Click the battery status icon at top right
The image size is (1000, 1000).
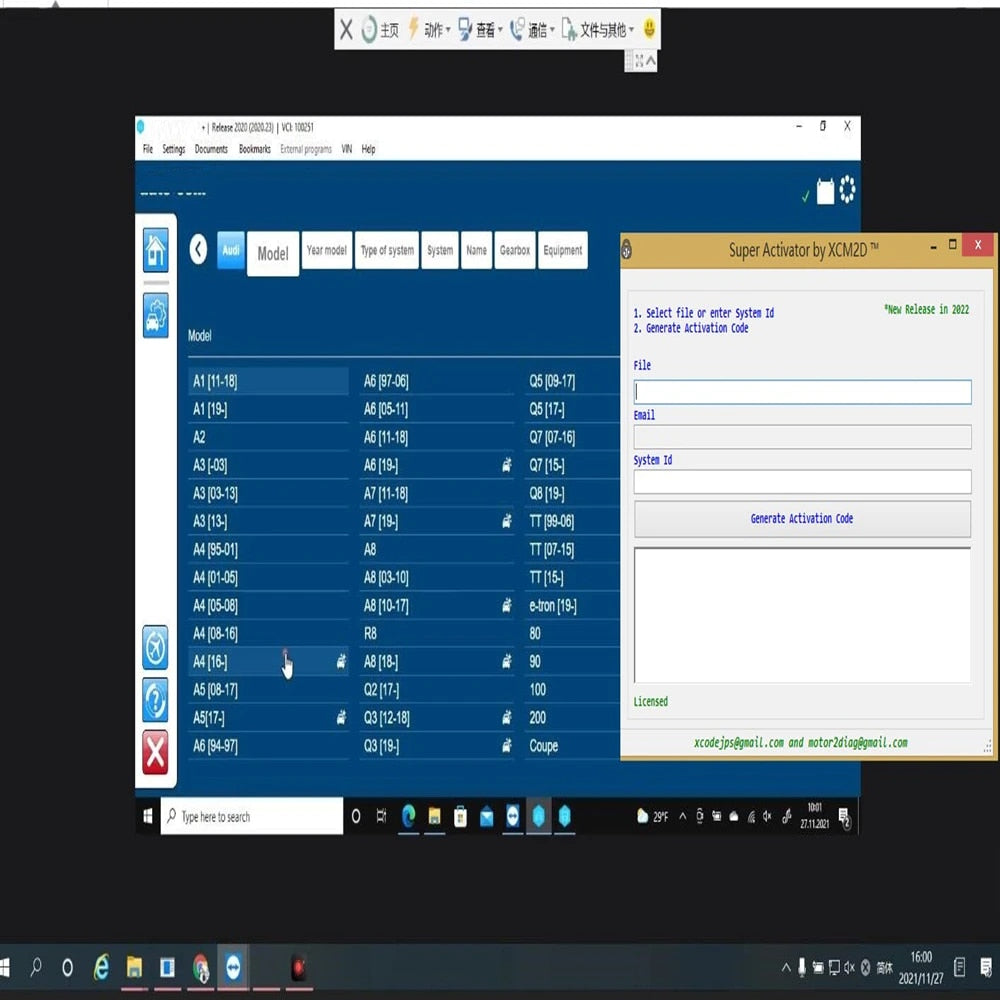[x=828, y=189]
